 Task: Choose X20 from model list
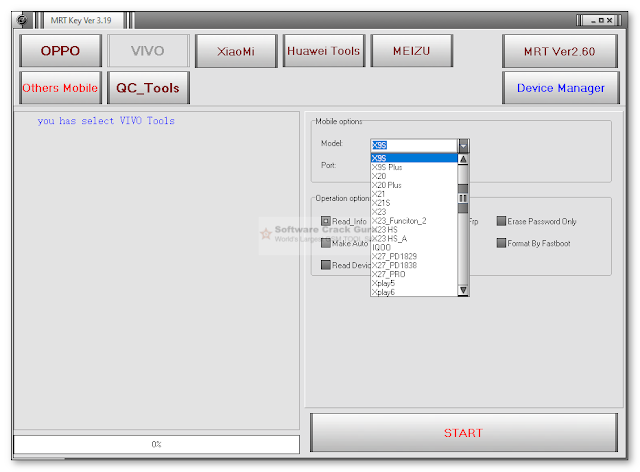pos(414,176)
